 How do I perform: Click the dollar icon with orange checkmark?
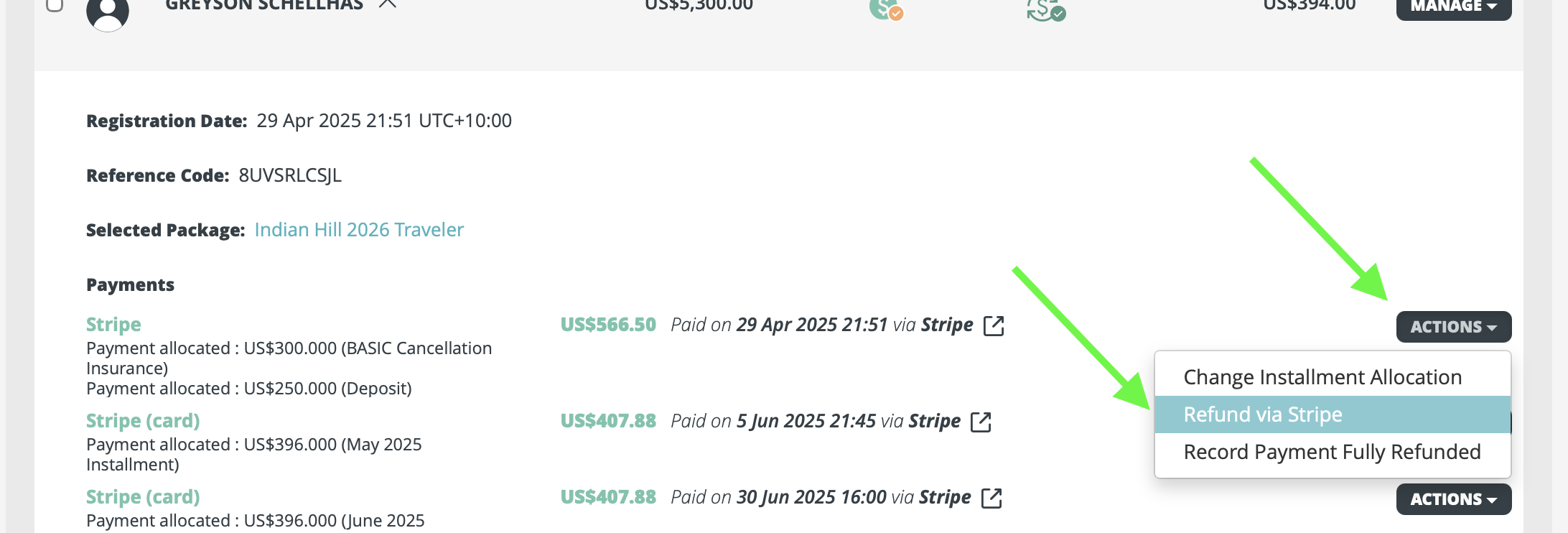[886, 9]
